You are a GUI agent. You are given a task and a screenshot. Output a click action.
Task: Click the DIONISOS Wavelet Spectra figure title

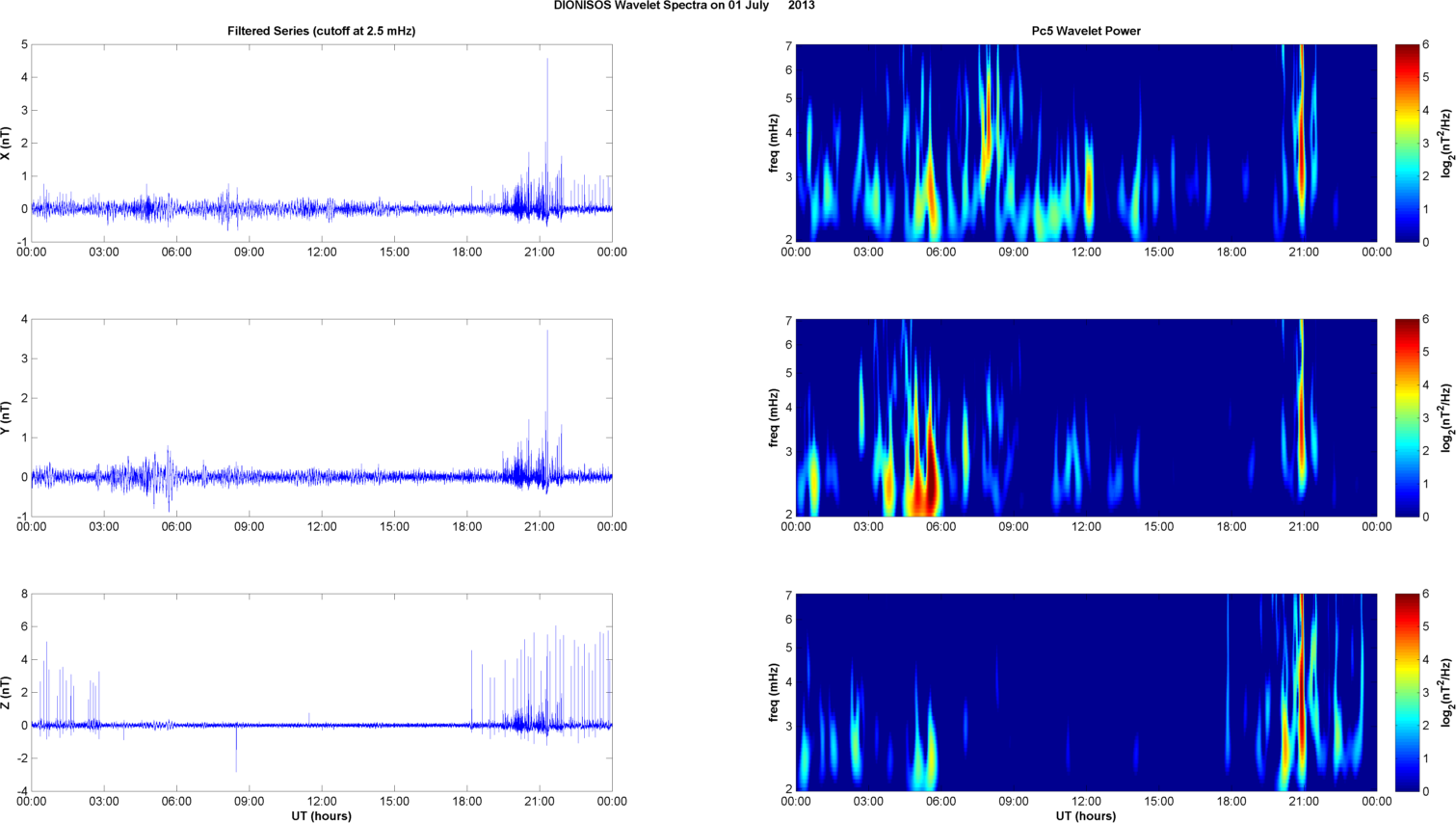[684, 6]
